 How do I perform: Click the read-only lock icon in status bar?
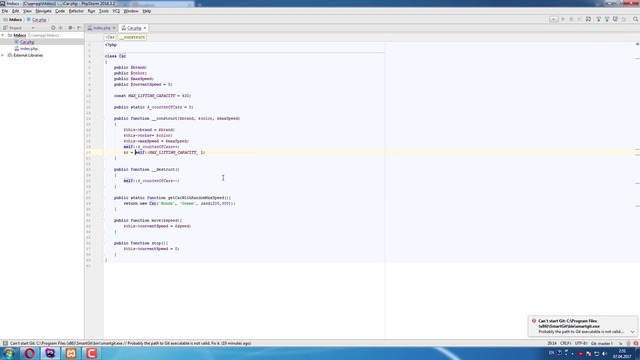(x=620, y=344)
